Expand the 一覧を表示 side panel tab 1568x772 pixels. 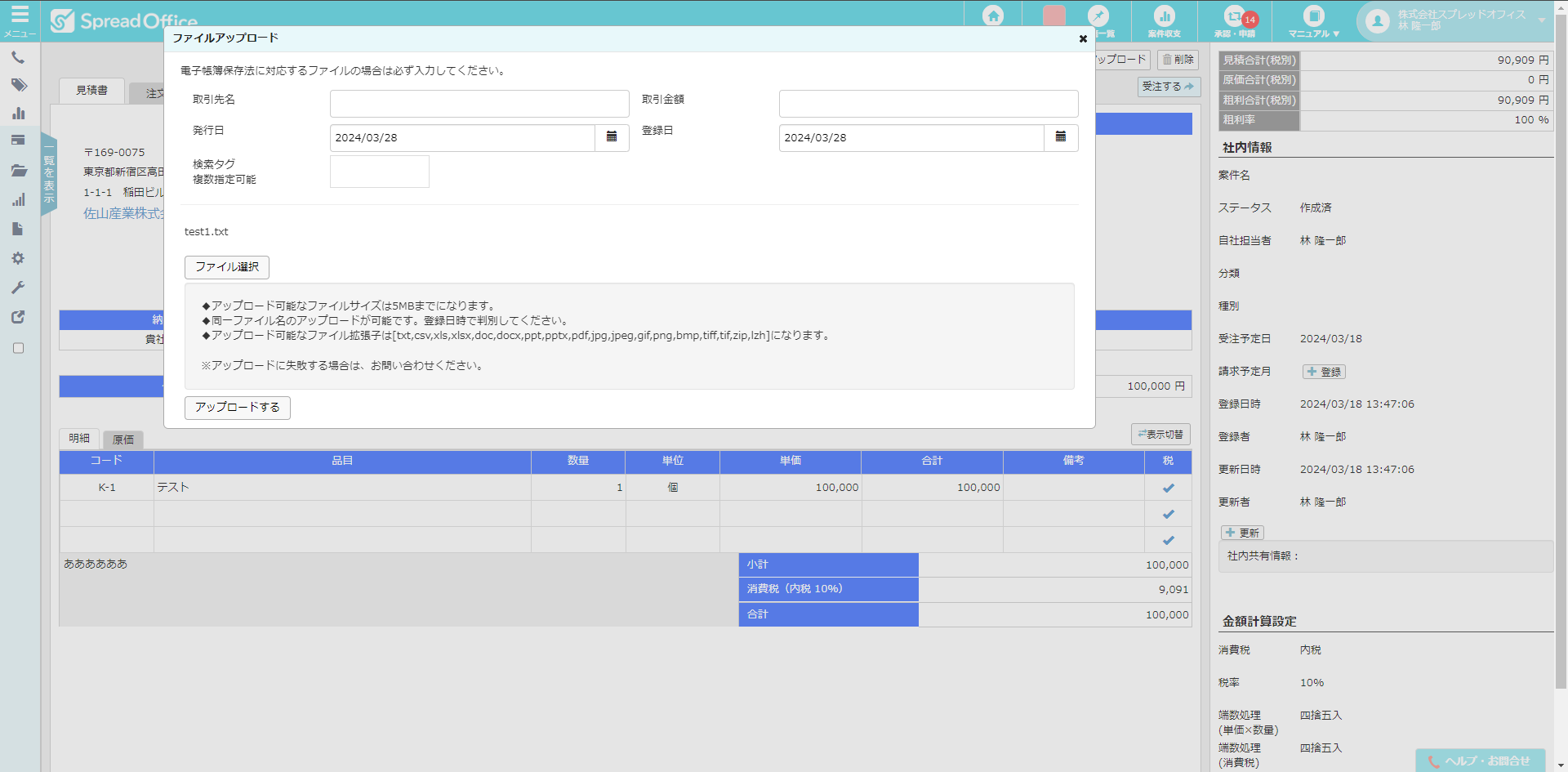coord(49,175)
